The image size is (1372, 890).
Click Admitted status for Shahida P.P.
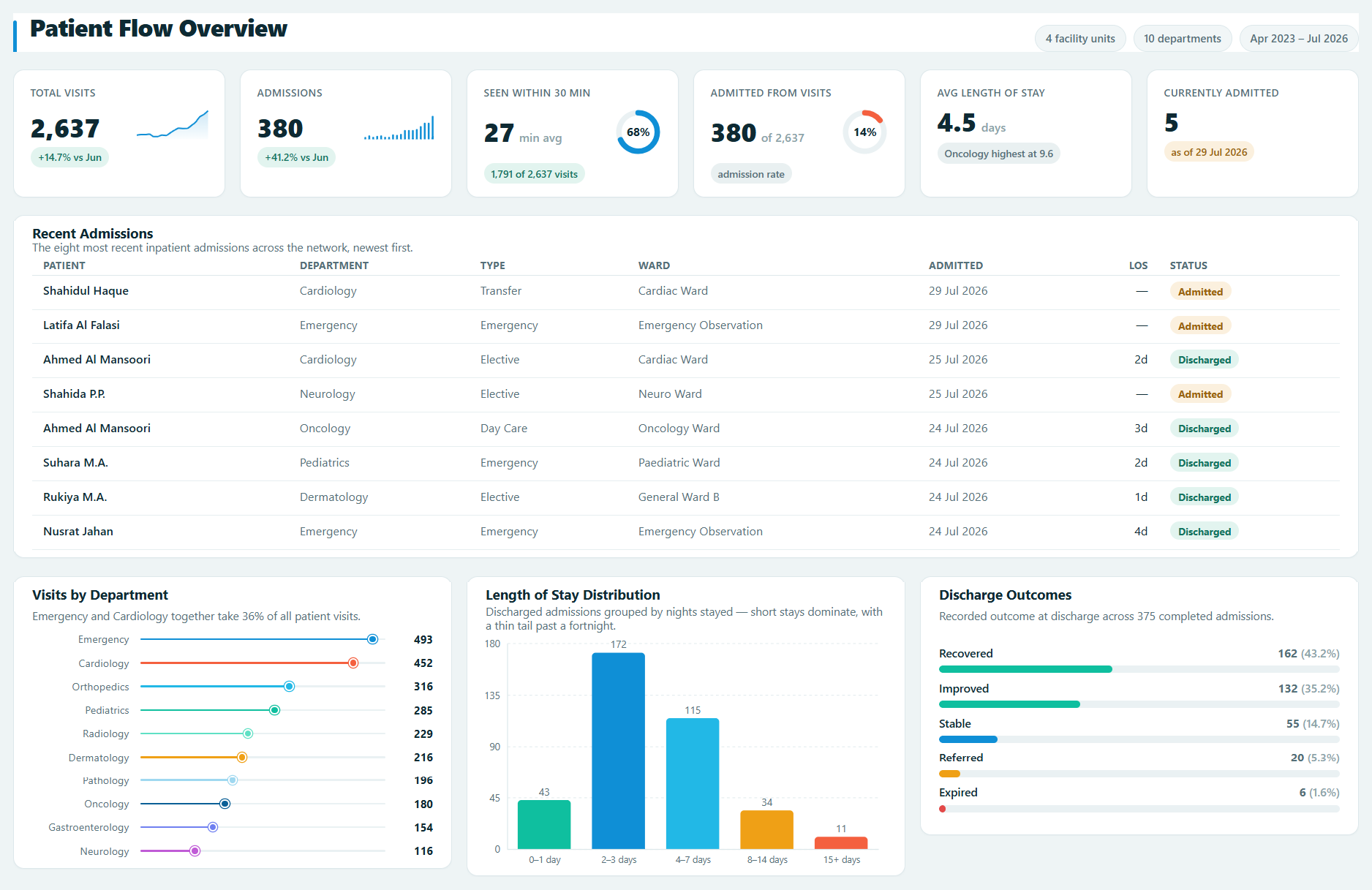tap(1200, 394)
